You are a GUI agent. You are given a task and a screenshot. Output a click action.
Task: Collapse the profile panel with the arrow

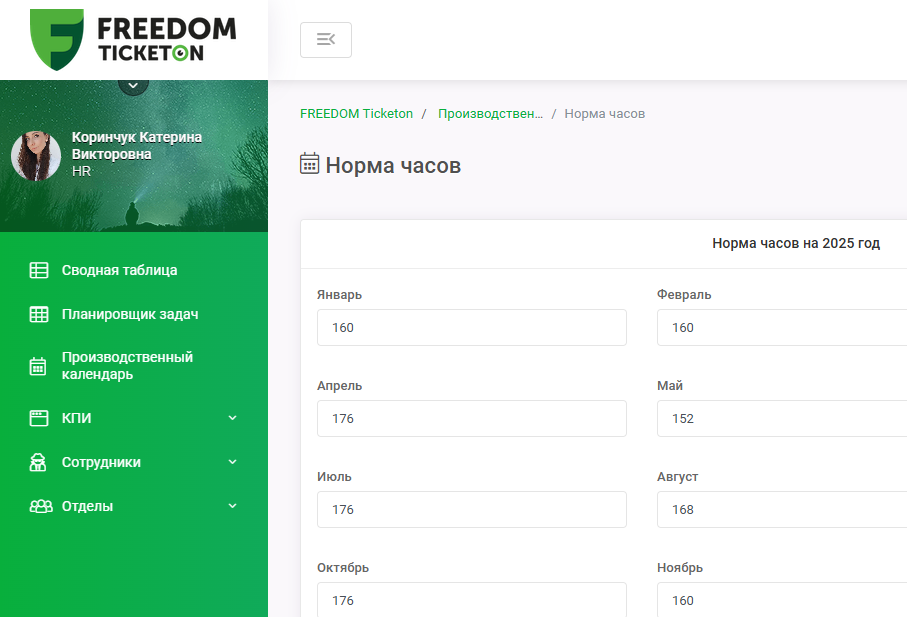[133, 84]
